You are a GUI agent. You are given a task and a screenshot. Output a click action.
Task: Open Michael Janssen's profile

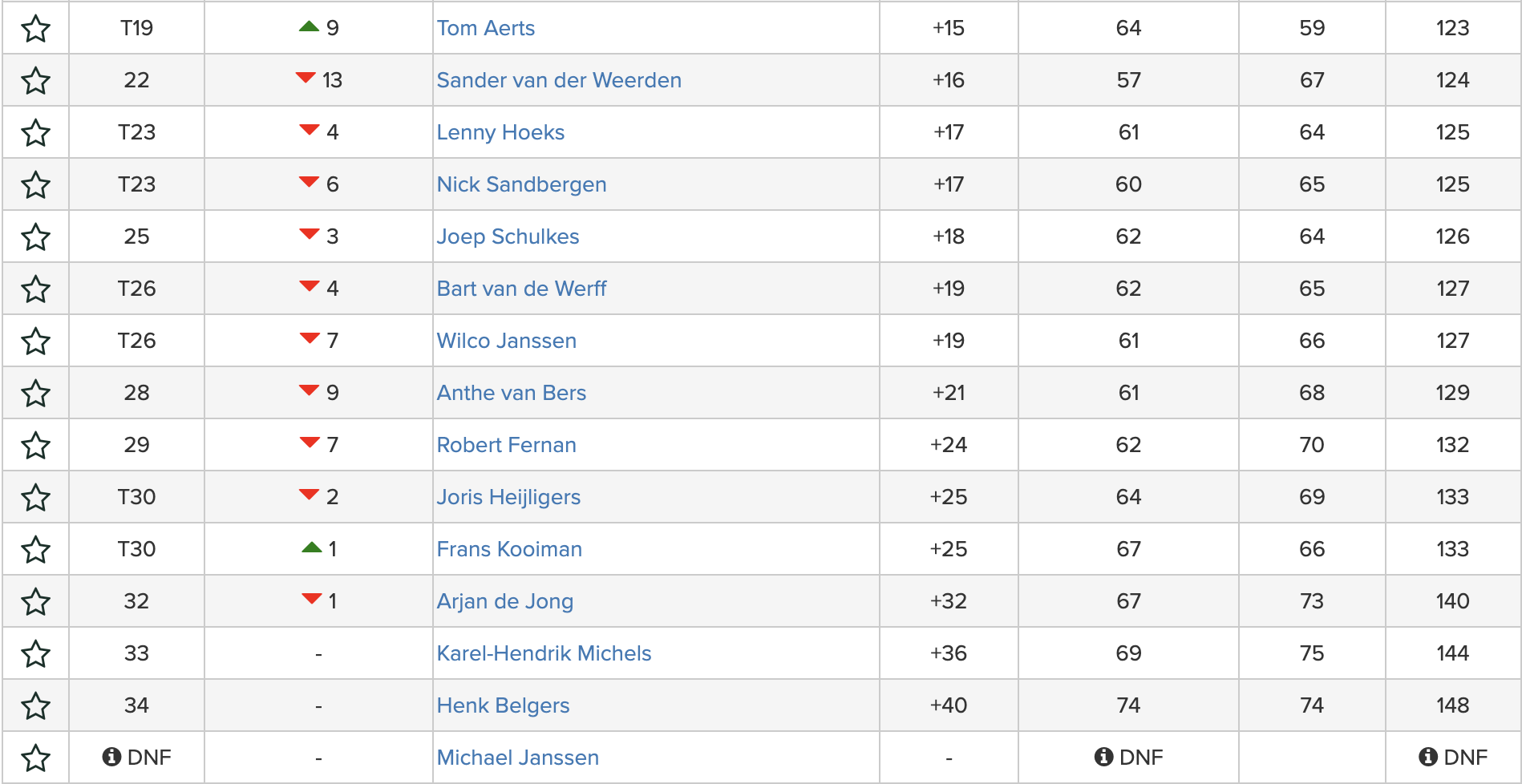[x=517, y=758]
